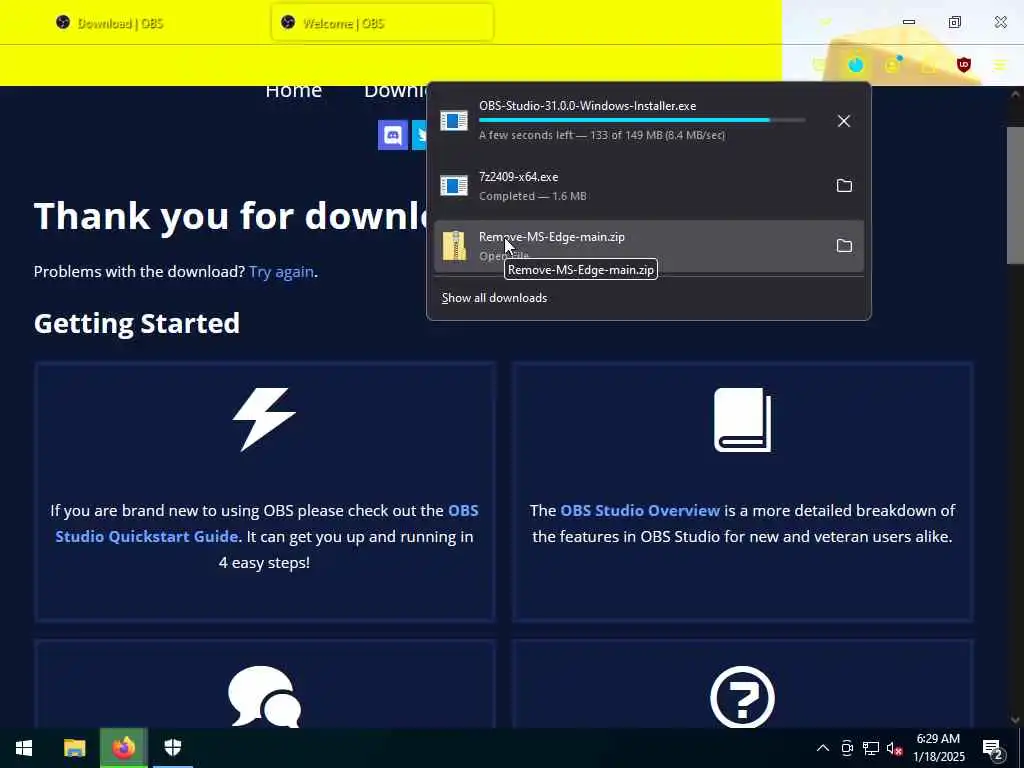Click the muted volume tray icon

point(894,748)
